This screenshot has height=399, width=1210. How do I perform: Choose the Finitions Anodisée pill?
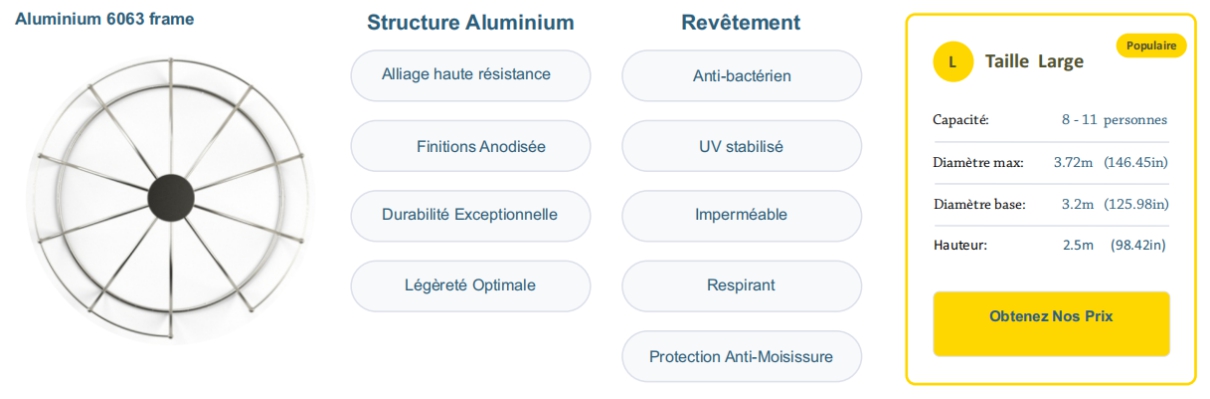pyautogui.click(x=470, y=146)
